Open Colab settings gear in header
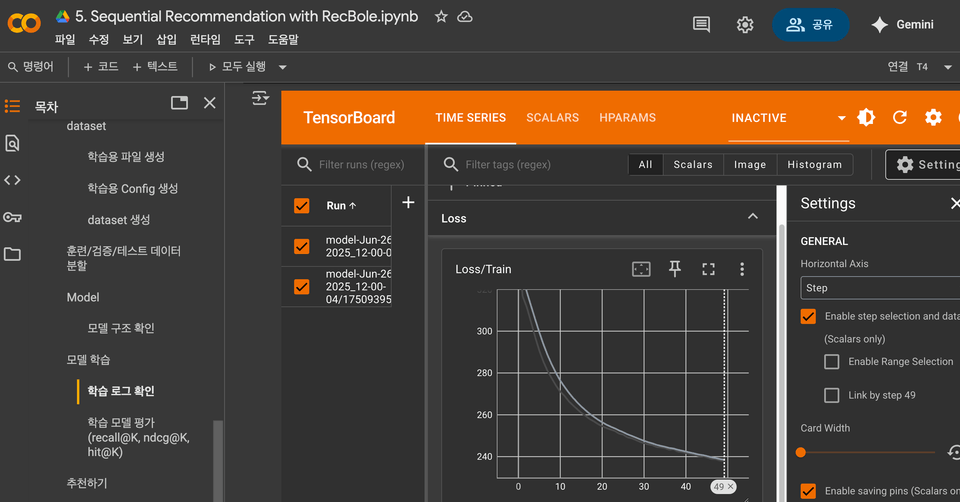 tap(744, 24)
